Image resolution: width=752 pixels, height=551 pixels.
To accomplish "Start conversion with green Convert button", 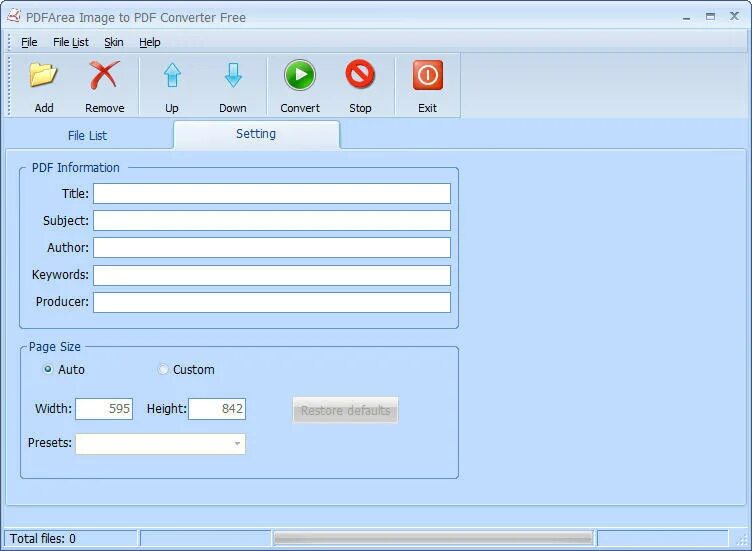I will (x=300, y=75).
